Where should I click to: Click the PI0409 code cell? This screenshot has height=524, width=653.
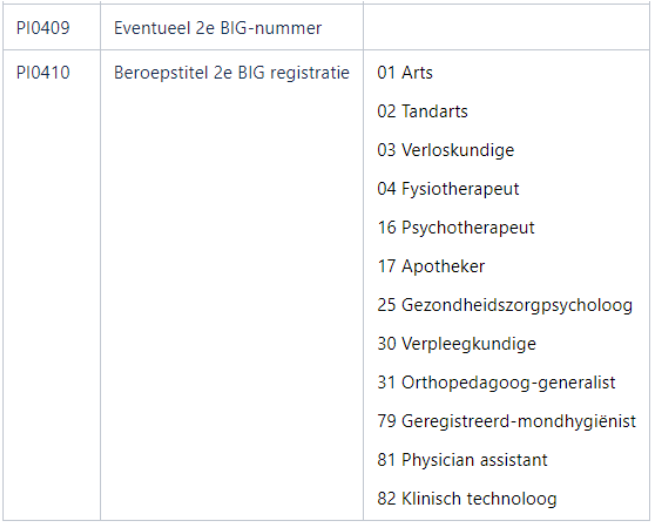click(x=43, y=28)
